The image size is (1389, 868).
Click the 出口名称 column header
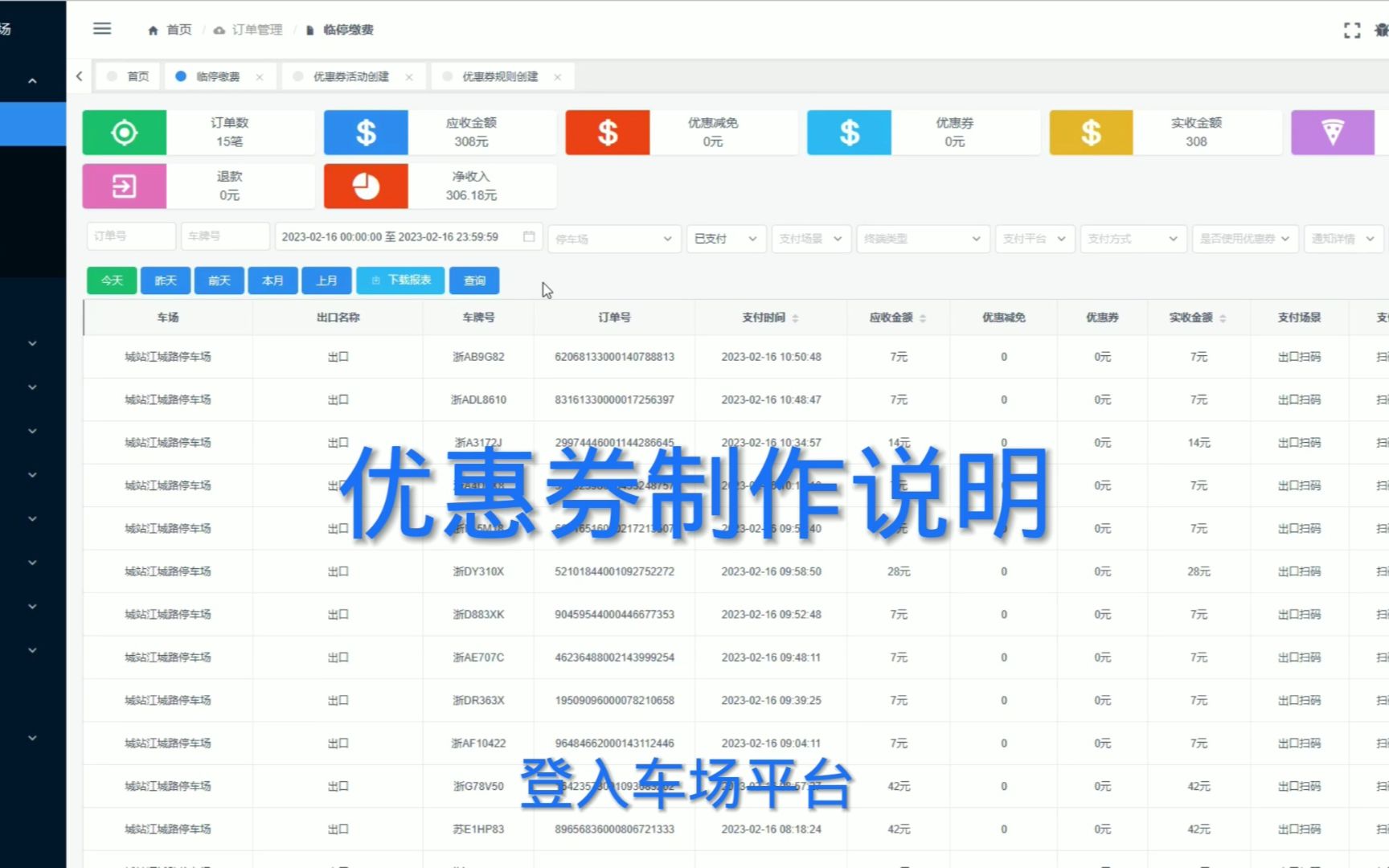tap(338, 317)
